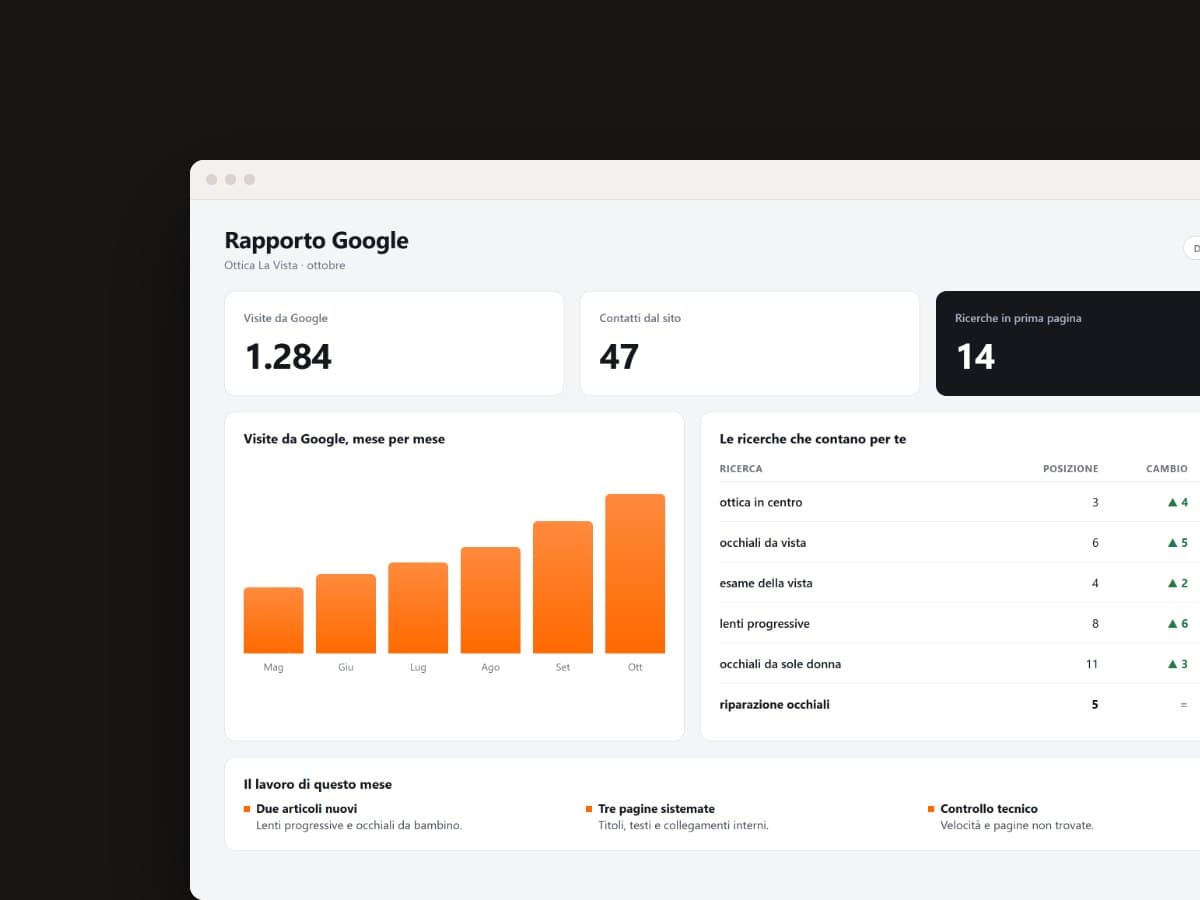
Task: Click the chart title Visite da Google, mese per mese
Action: point(344,439)
